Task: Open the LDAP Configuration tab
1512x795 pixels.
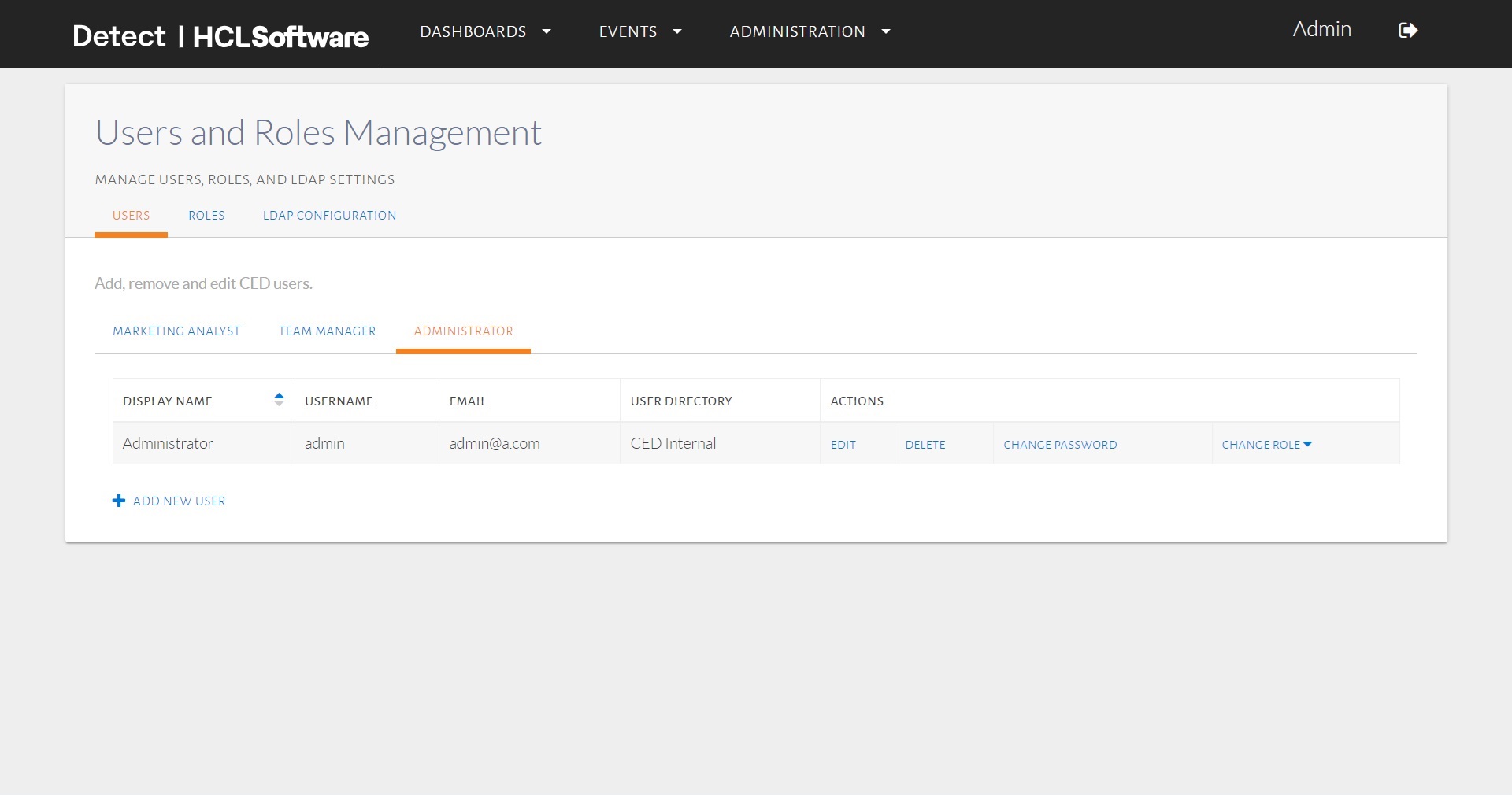Action: coord(329,216)
